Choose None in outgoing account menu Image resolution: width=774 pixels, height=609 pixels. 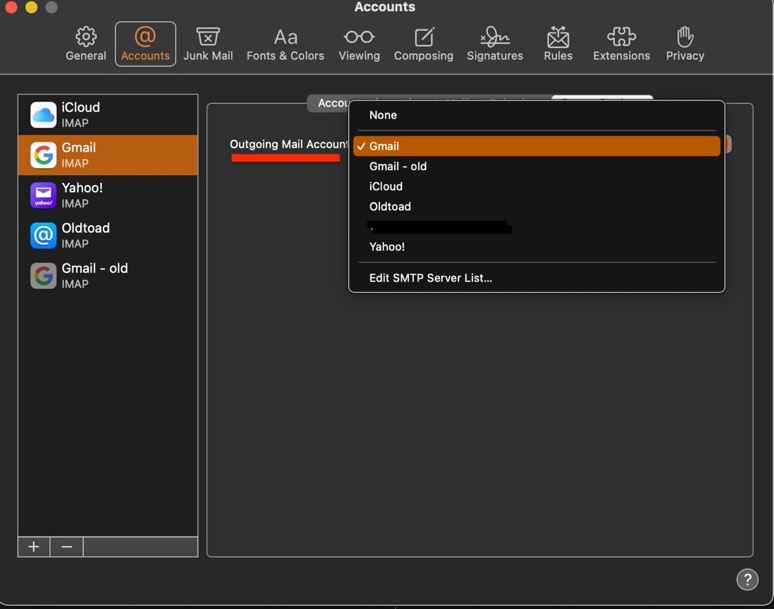pyautogui.click(x=537, y=115)
